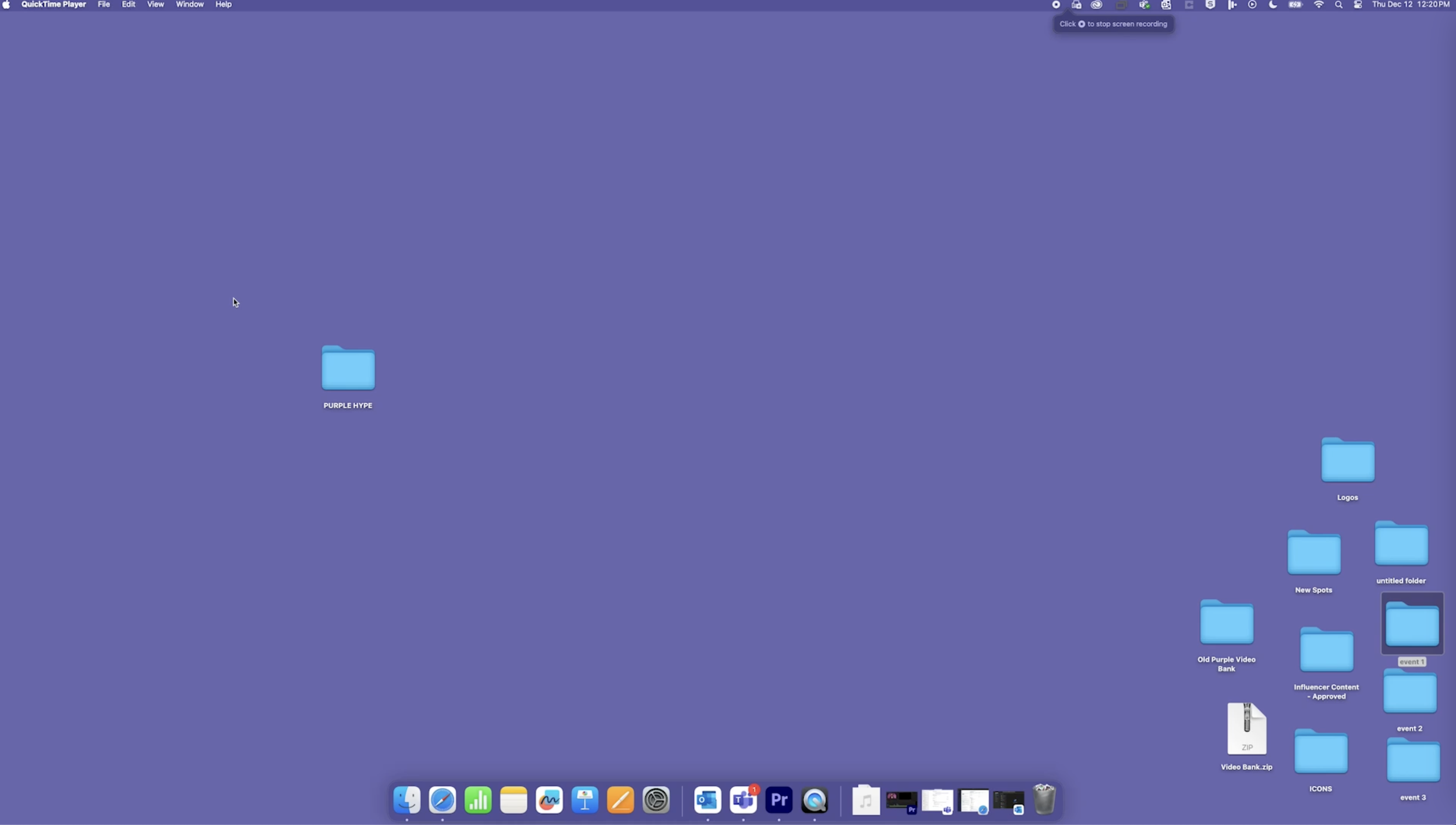Open Spotlight search from the menu bar
This screenshot has height=825, width=1456.
(x=1339, y=5)
